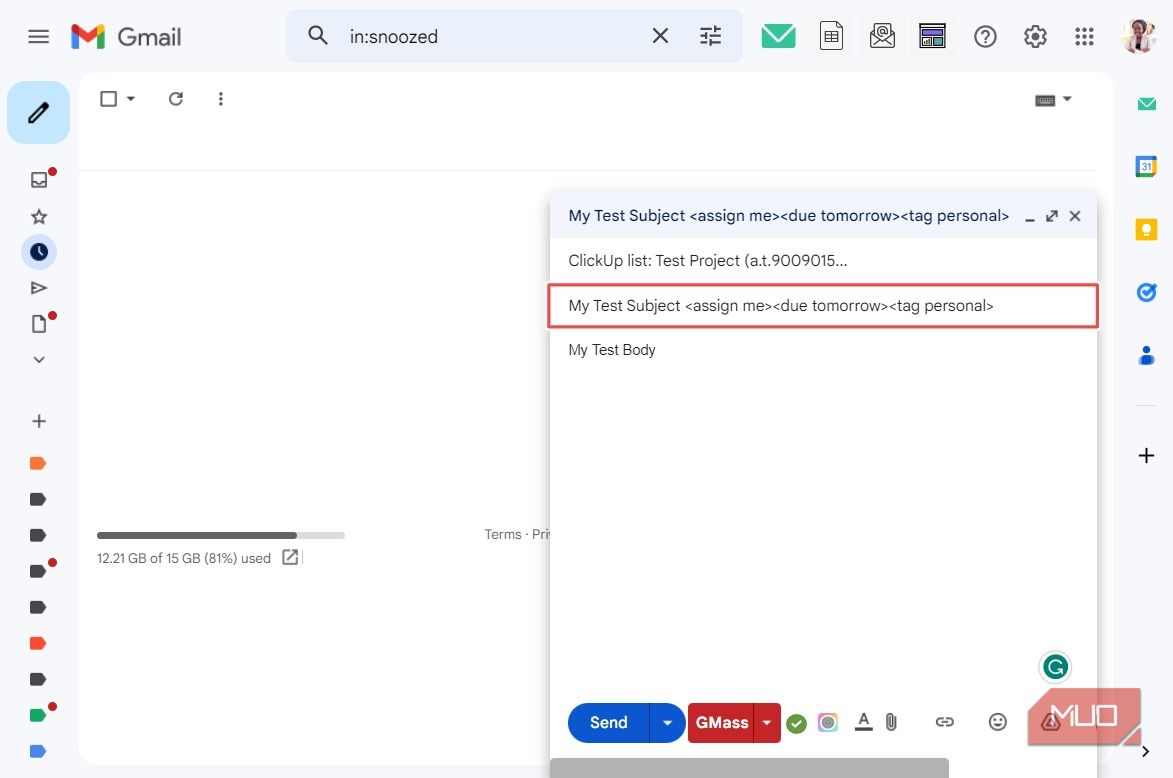Send the email
1173x778 pixels.
pyautogui.click(x=608, y=723)
